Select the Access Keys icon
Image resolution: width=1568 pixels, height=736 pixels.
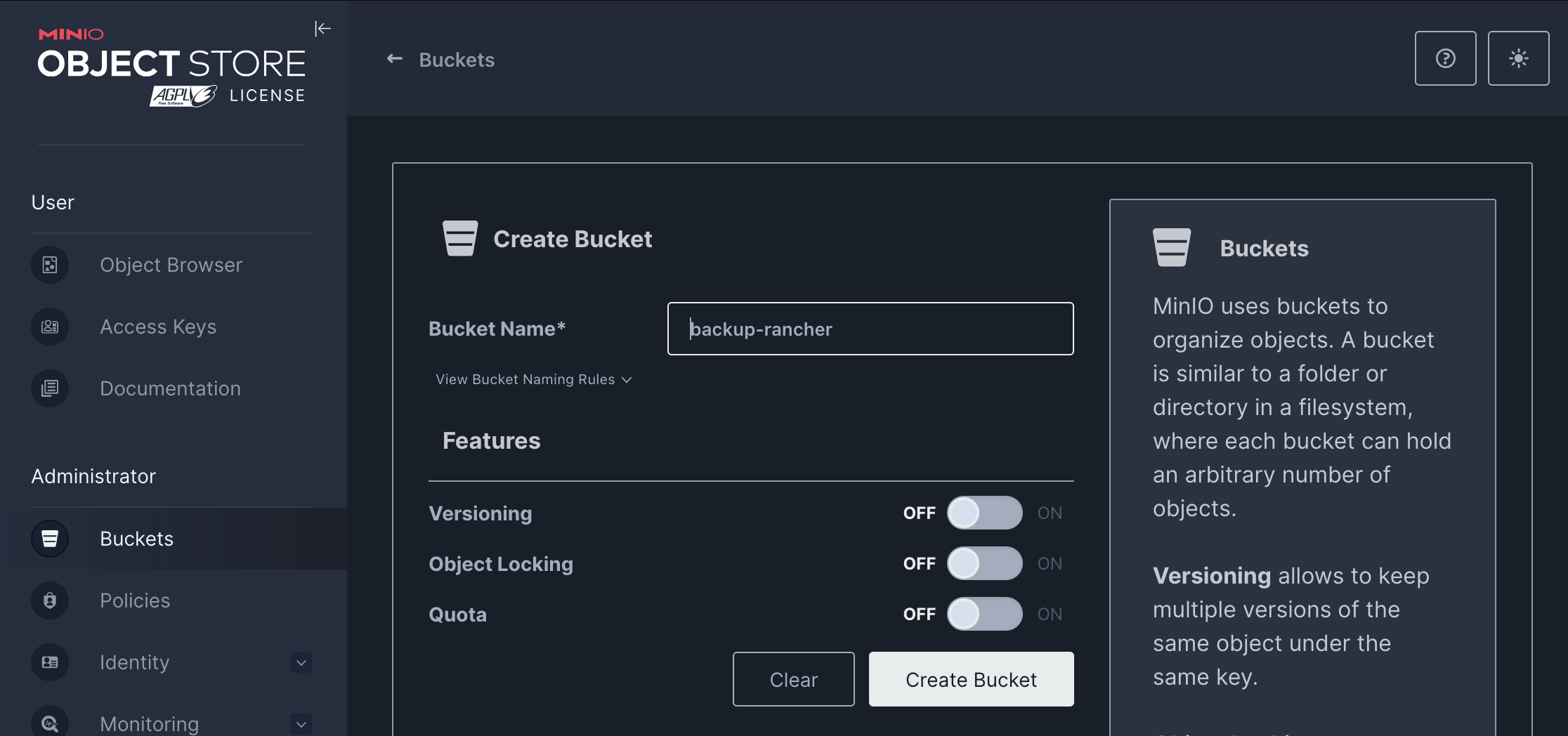click(x=50, y=327)
